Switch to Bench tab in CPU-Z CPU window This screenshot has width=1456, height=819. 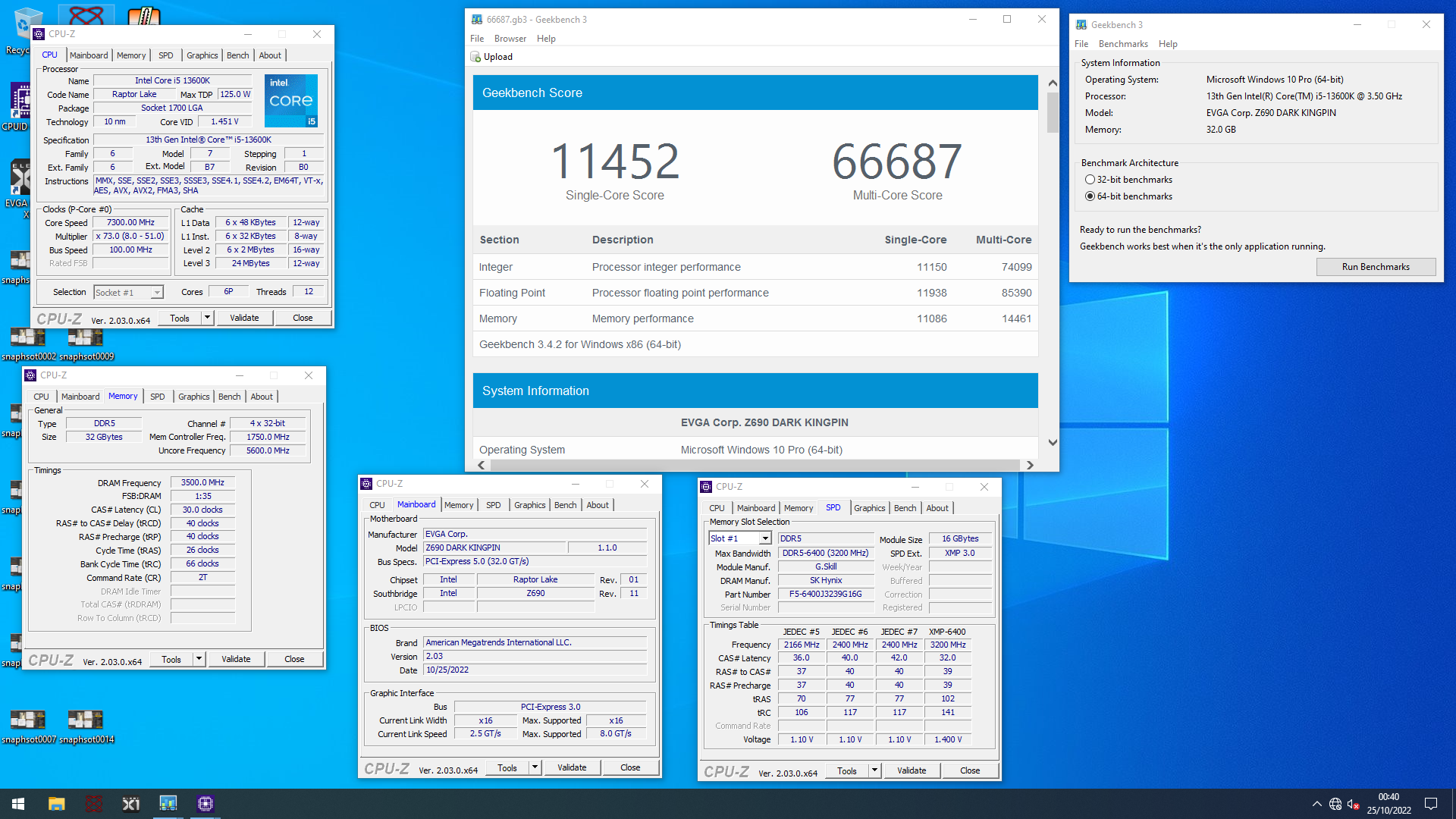coord(237,55)
